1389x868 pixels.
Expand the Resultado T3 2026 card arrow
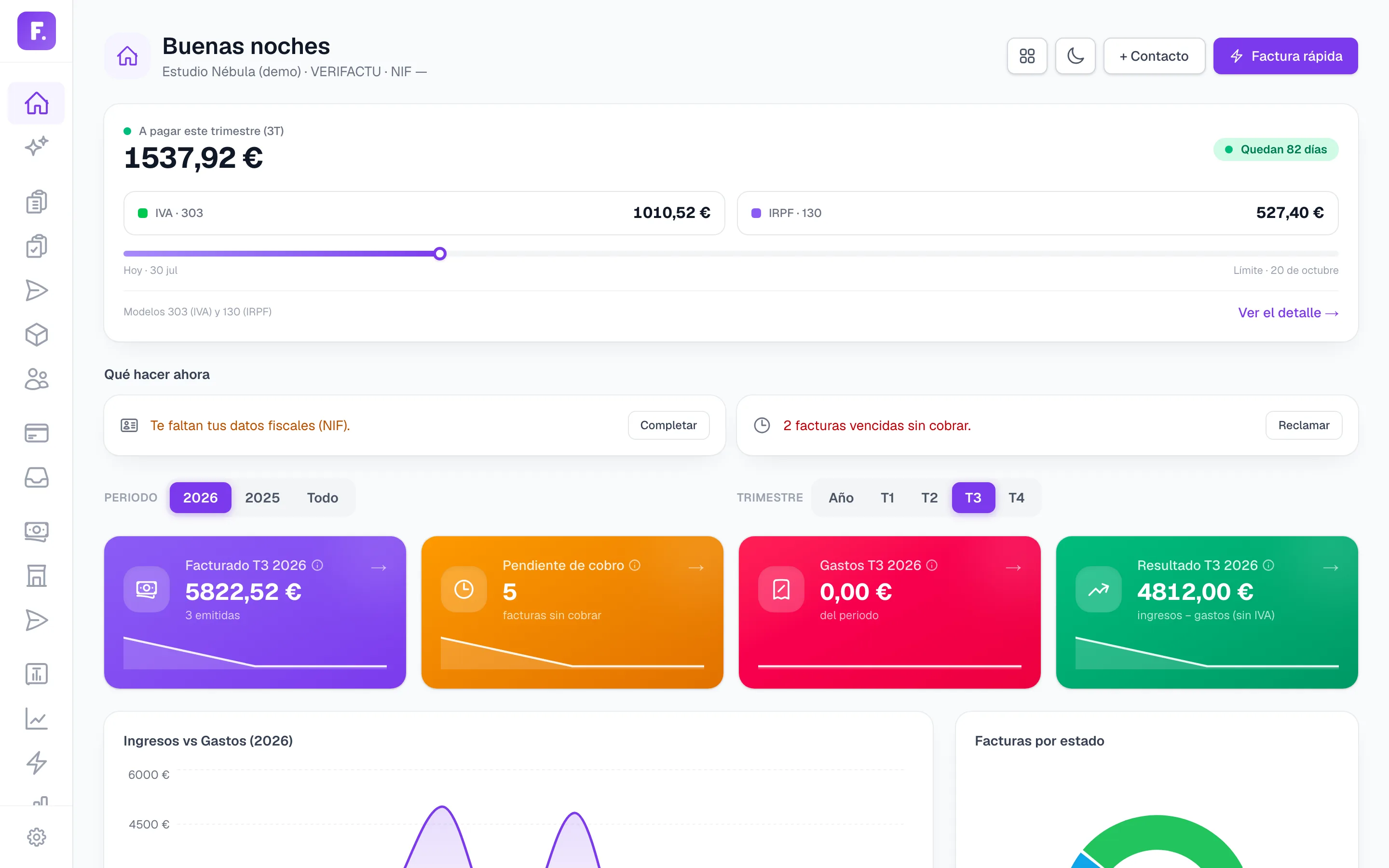pyautogui.click(x=1331, y=568)
